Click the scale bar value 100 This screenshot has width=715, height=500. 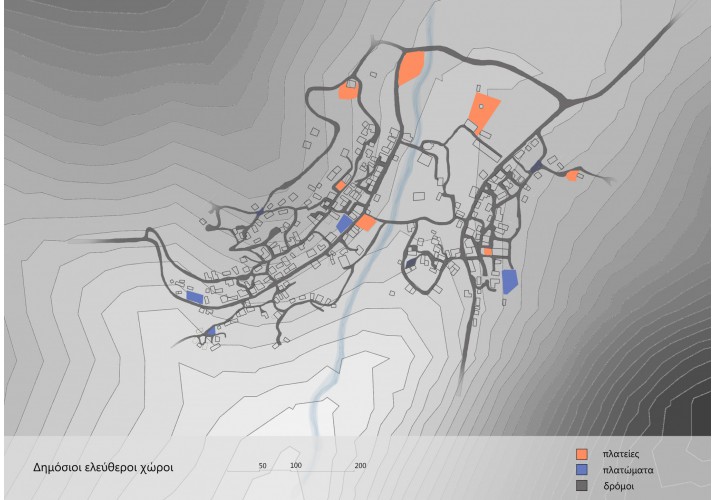(x=296, y=466)
